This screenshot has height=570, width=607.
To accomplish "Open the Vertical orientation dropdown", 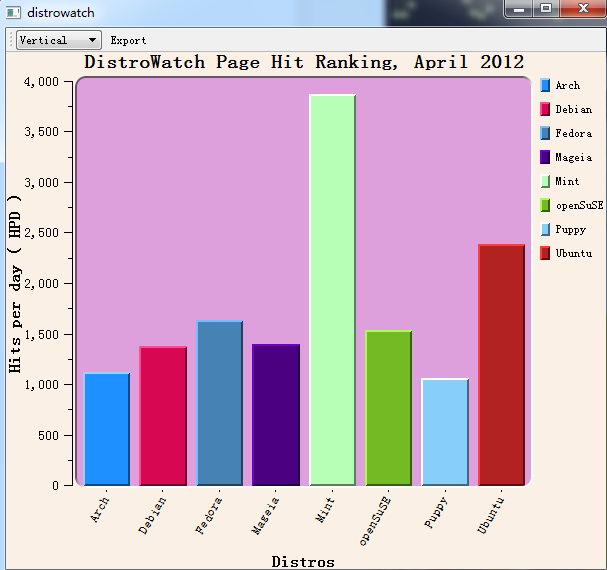I will (x=59, y=40).
